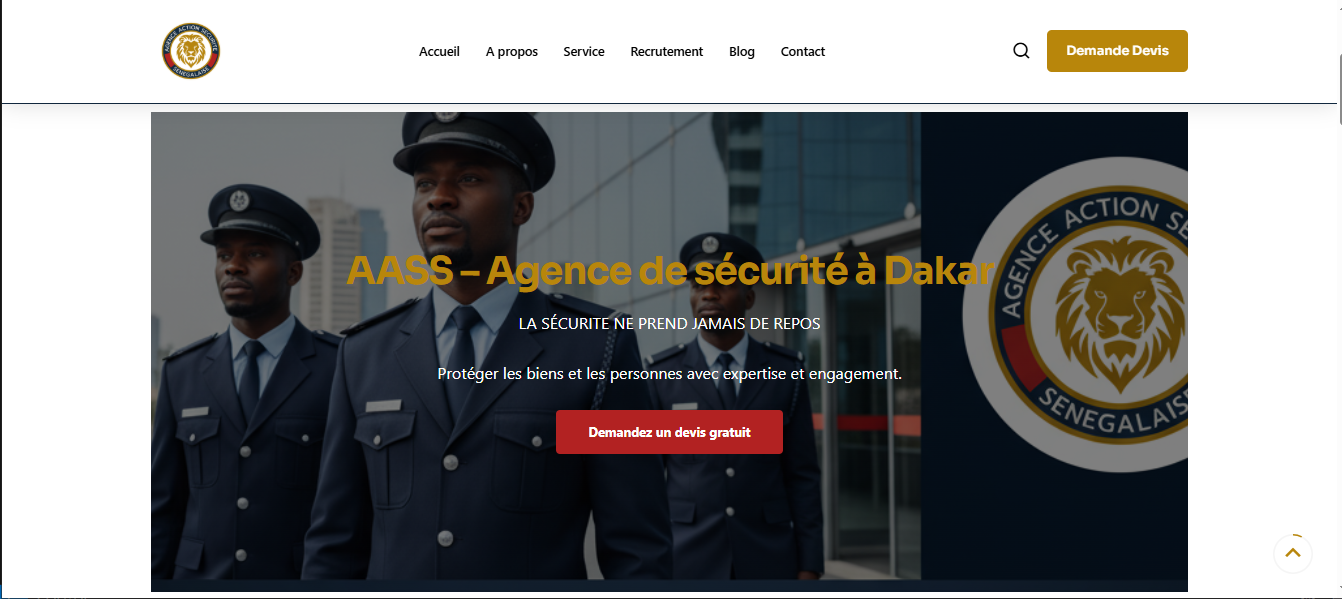Click the tagline LA SÉCURITE NE PREND JAMAIS DE REPOS

(x=669, y=324)
